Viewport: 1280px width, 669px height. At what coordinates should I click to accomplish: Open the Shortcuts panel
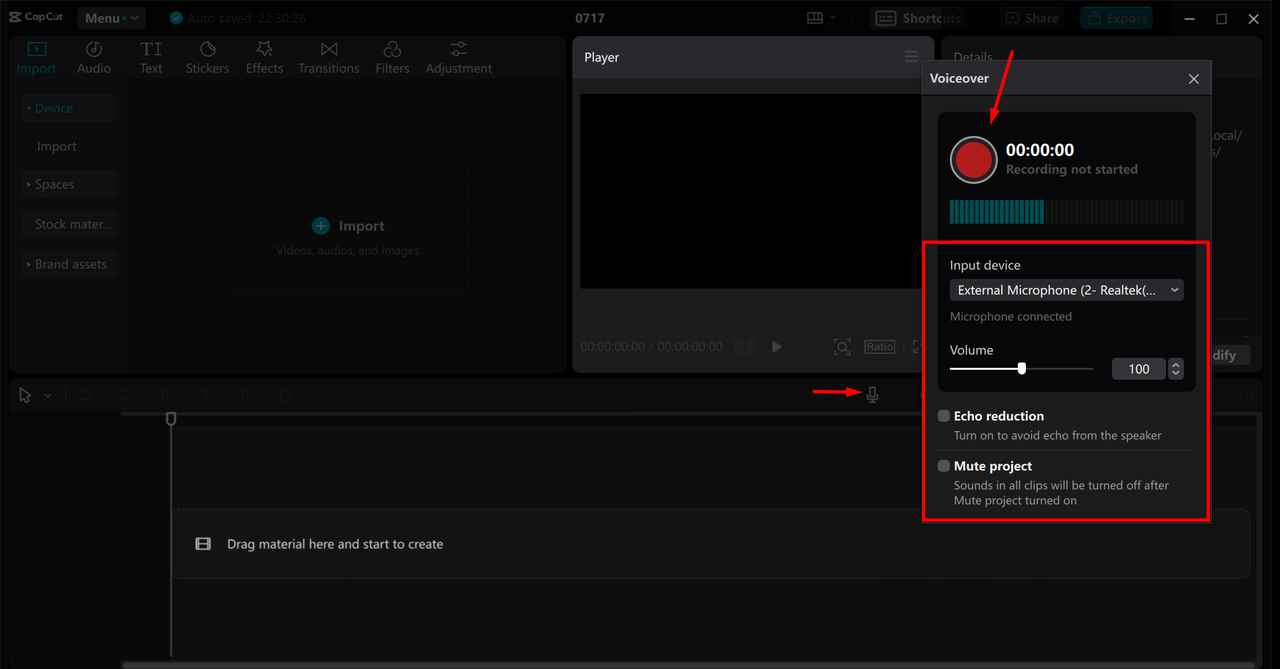(x=917, y=18)
